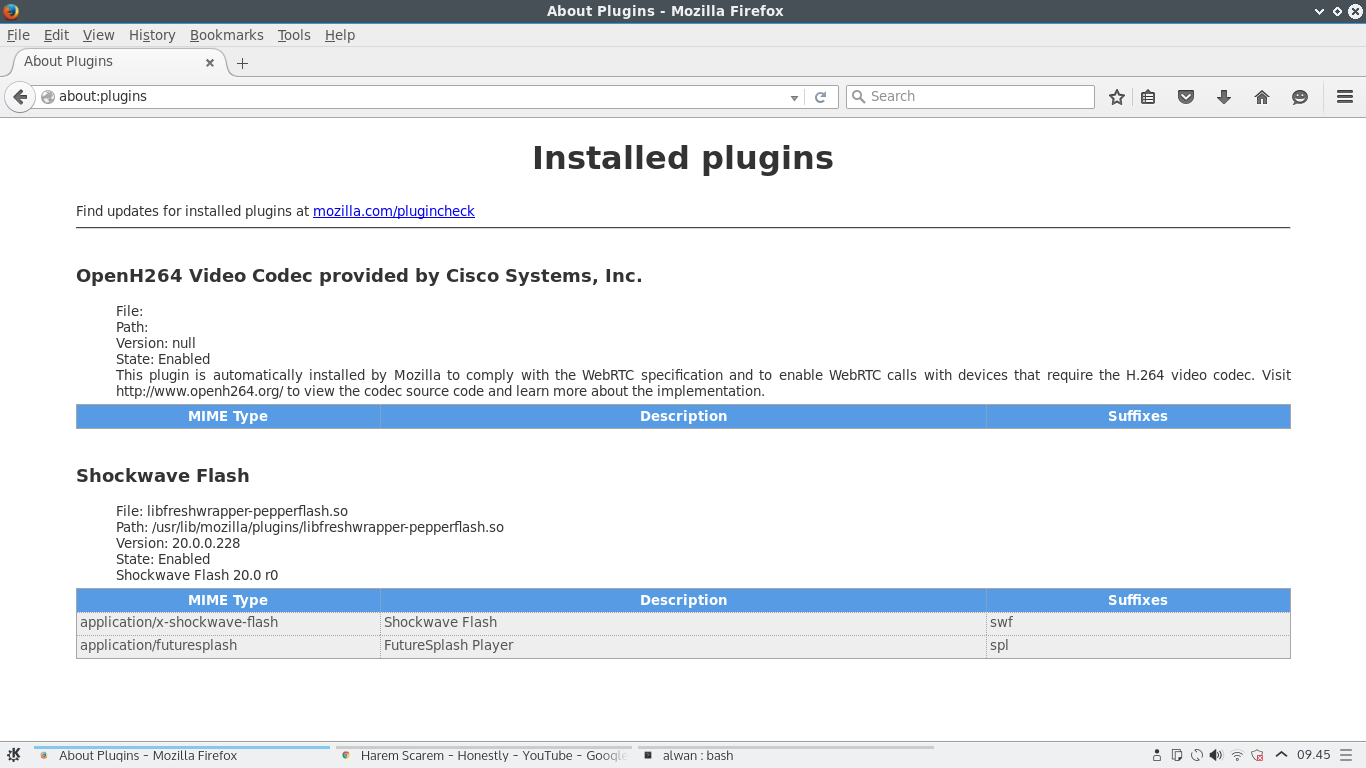Image resolution: width=1366 pixels, height=768 pixels.
Task: Click the Shockwave Flash section heading
Action: pyautogui.click(x=163, y=476)
